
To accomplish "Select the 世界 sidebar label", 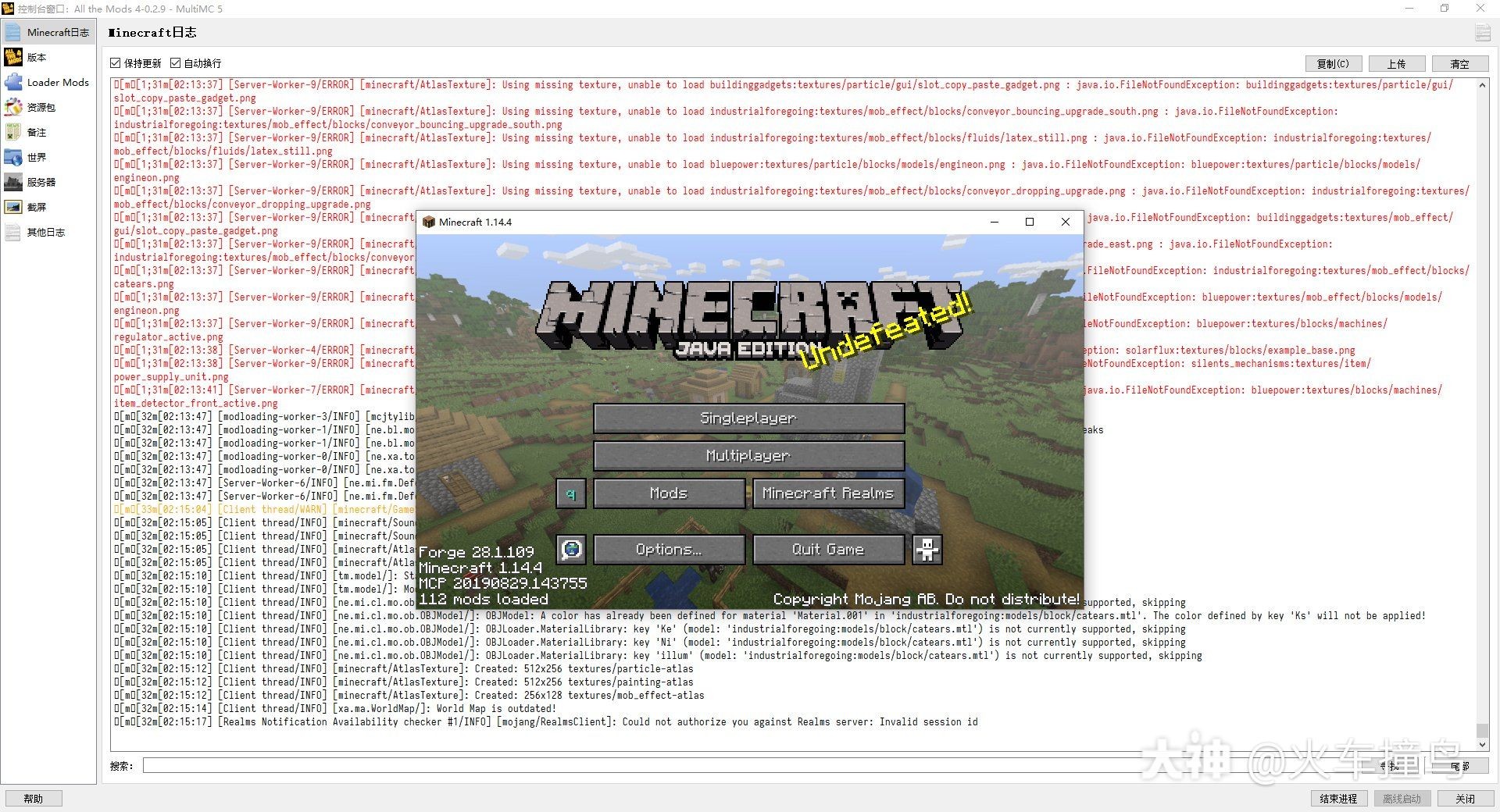I will [37, 157].
